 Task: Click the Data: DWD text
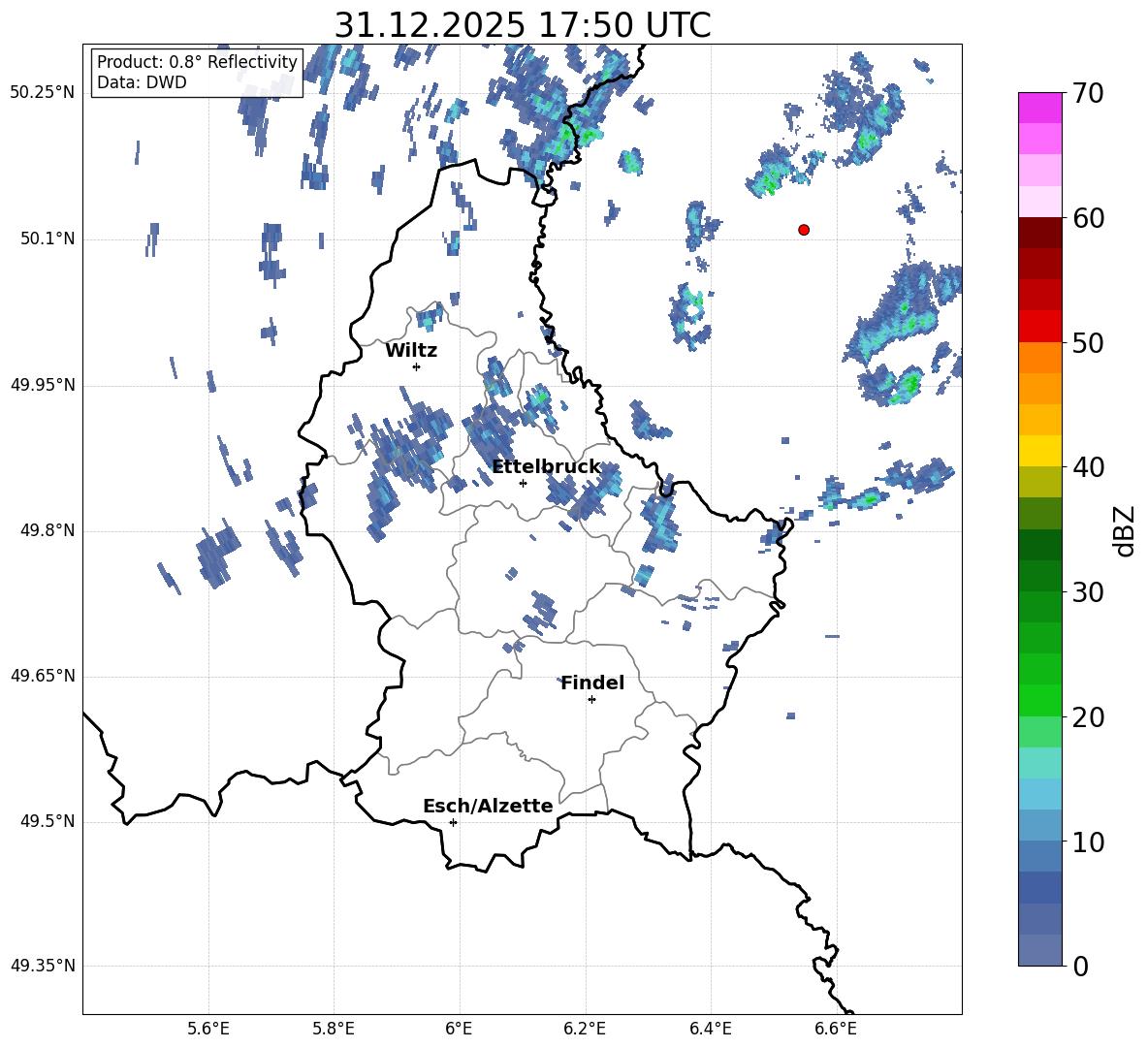pyautogui.click(x=142, y=82)
